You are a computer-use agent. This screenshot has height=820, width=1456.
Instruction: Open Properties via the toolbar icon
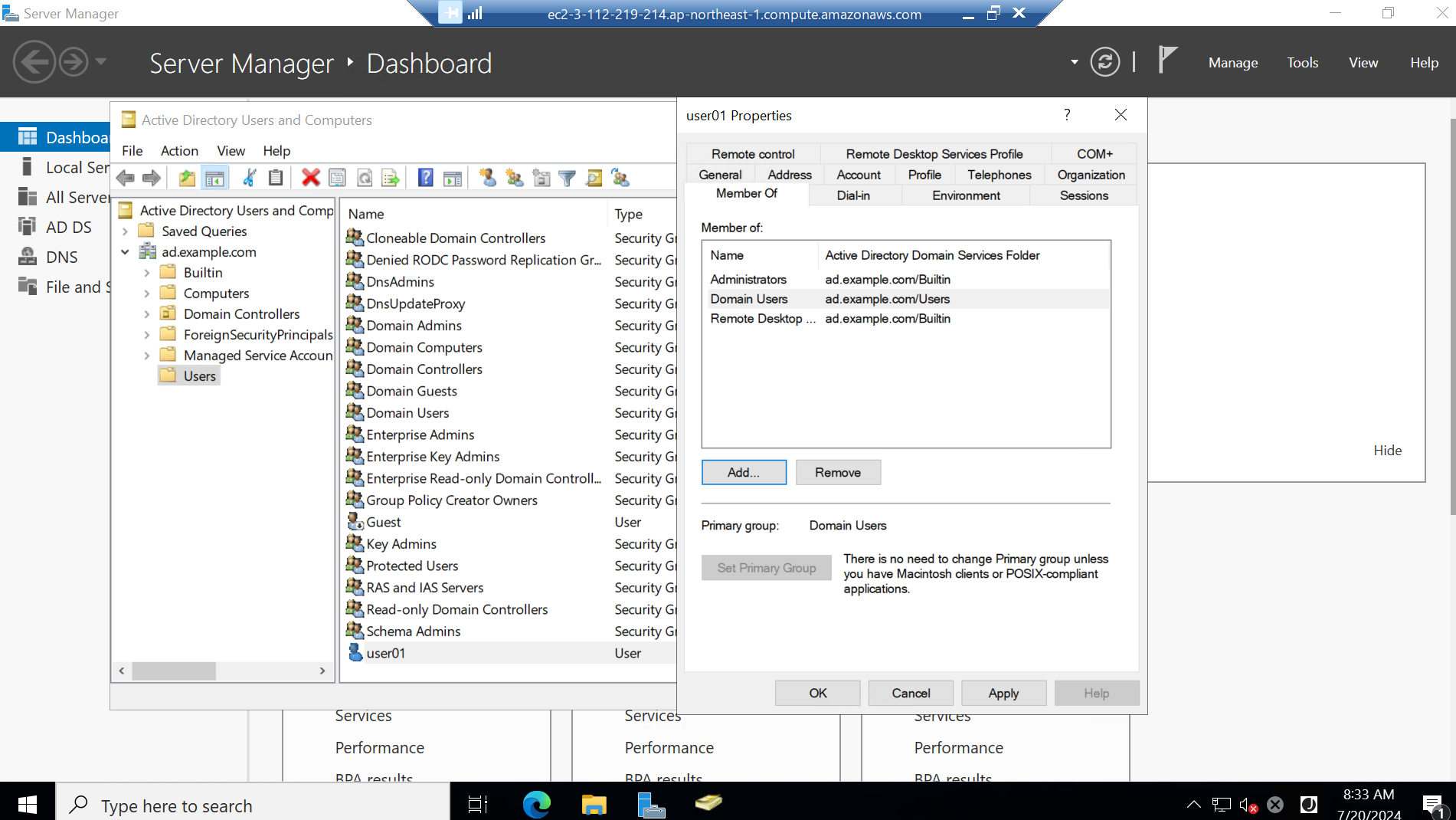pos(337,179)
